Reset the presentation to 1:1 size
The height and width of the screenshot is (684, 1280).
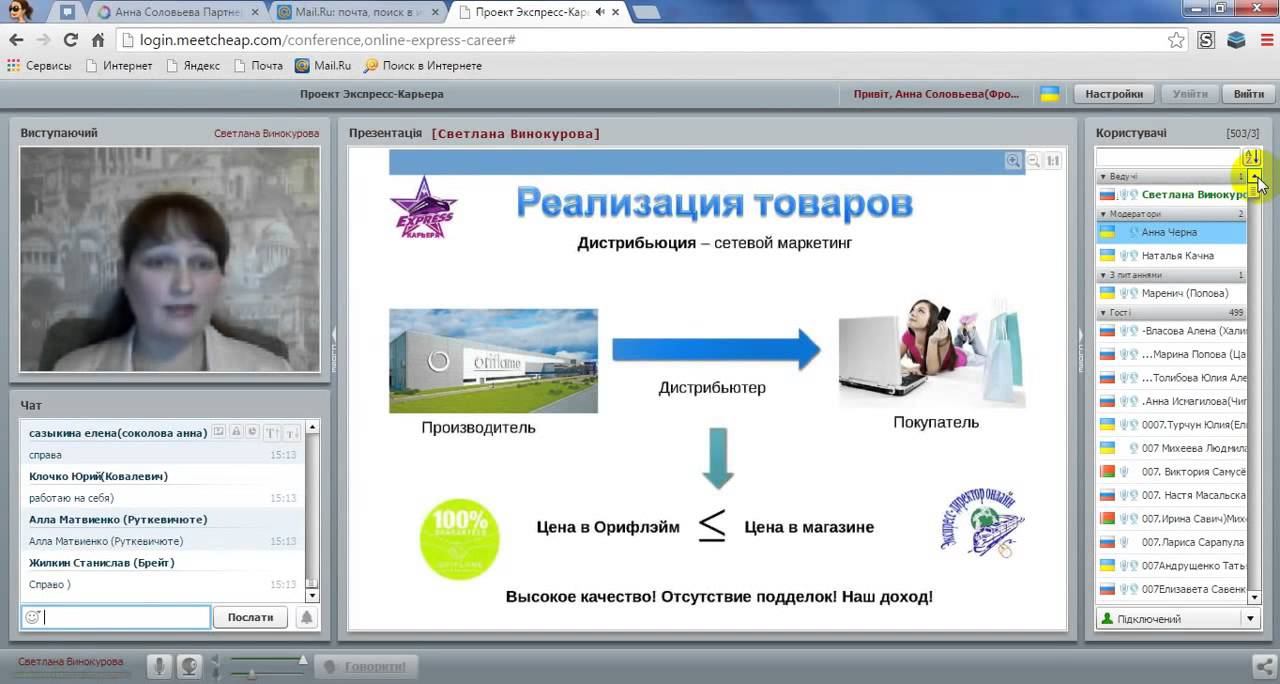(x=1053, y=160)
